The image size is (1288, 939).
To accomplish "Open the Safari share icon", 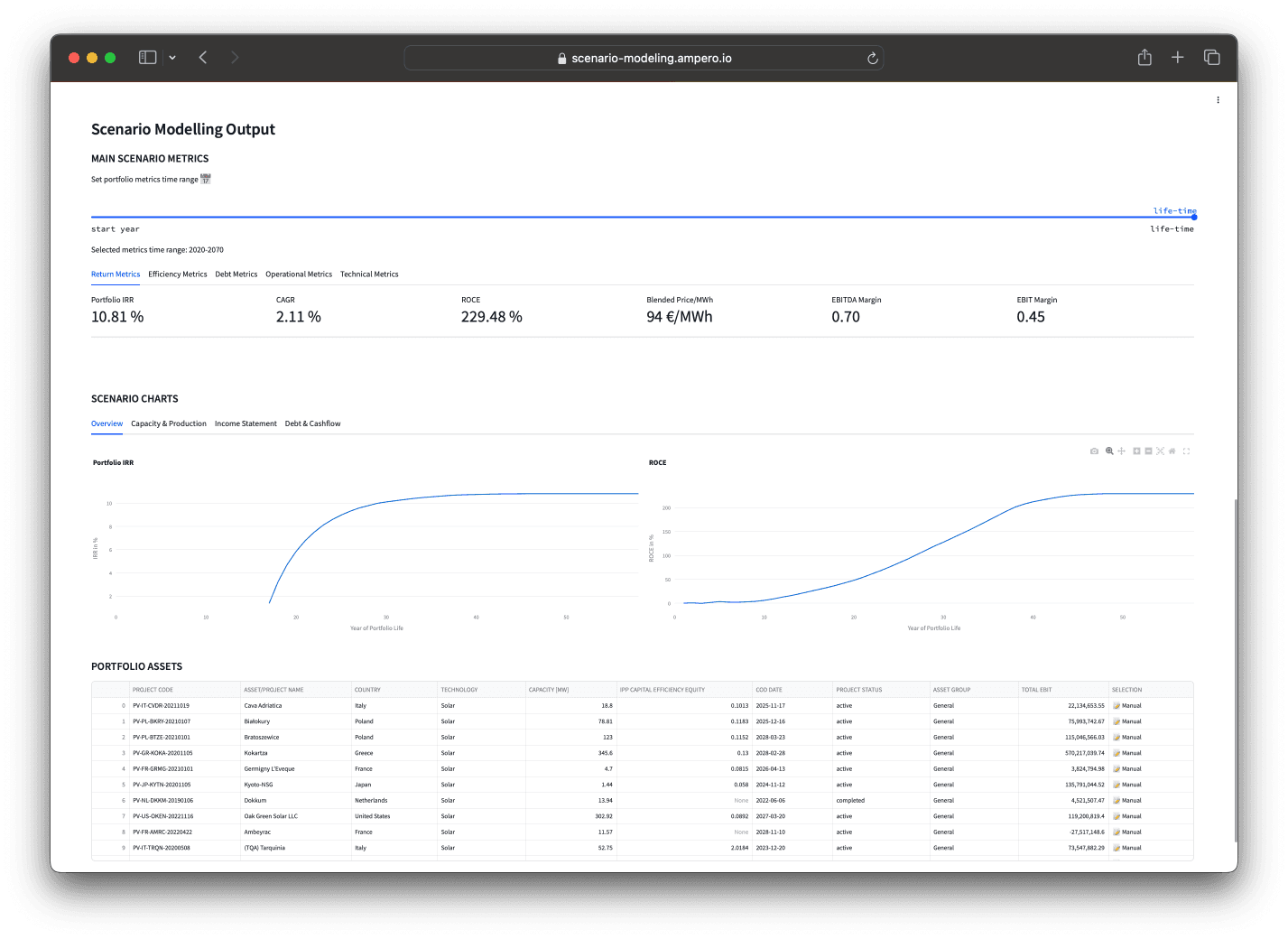I will (x=1144, y=58).
